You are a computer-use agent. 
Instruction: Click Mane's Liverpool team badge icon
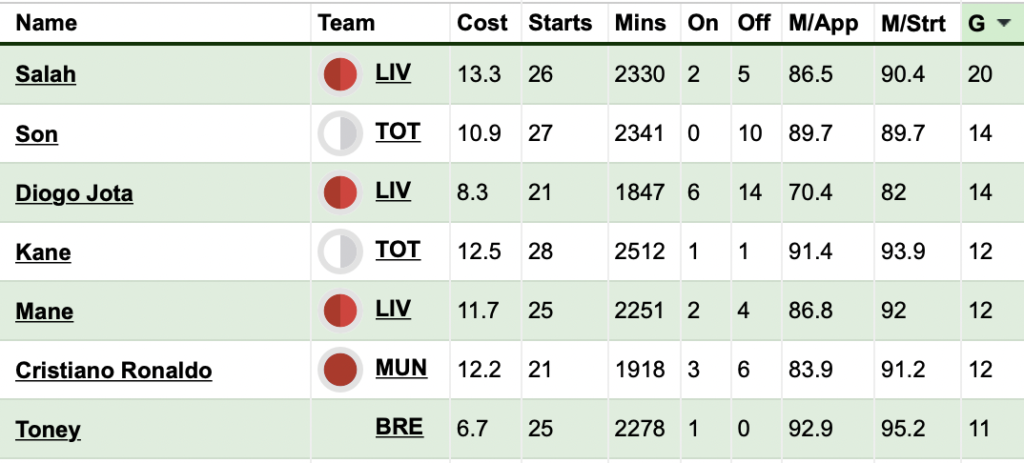click(340, 311)
